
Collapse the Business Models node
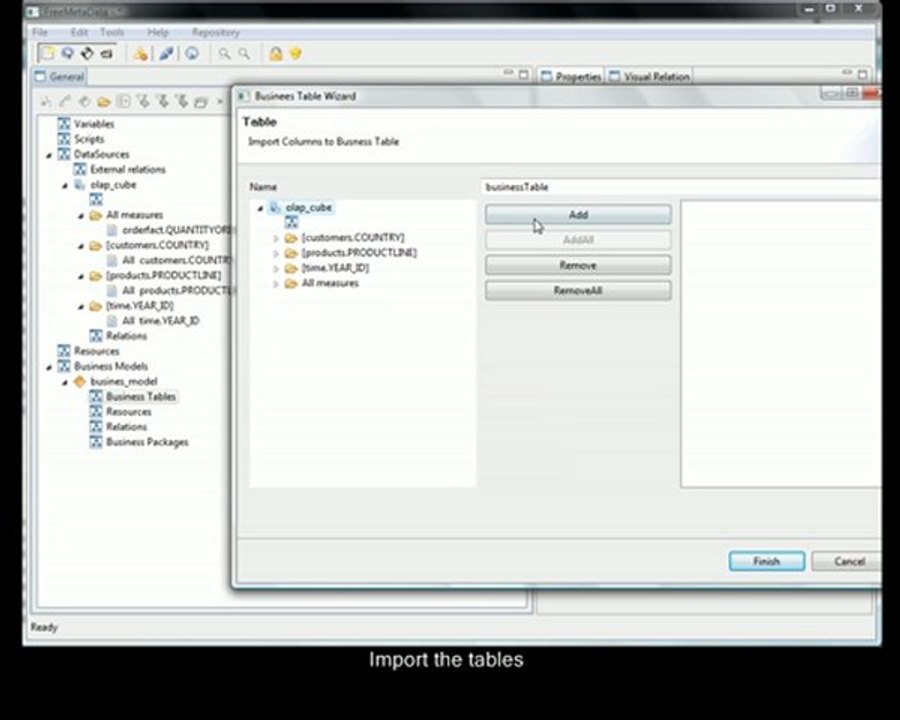49,367
